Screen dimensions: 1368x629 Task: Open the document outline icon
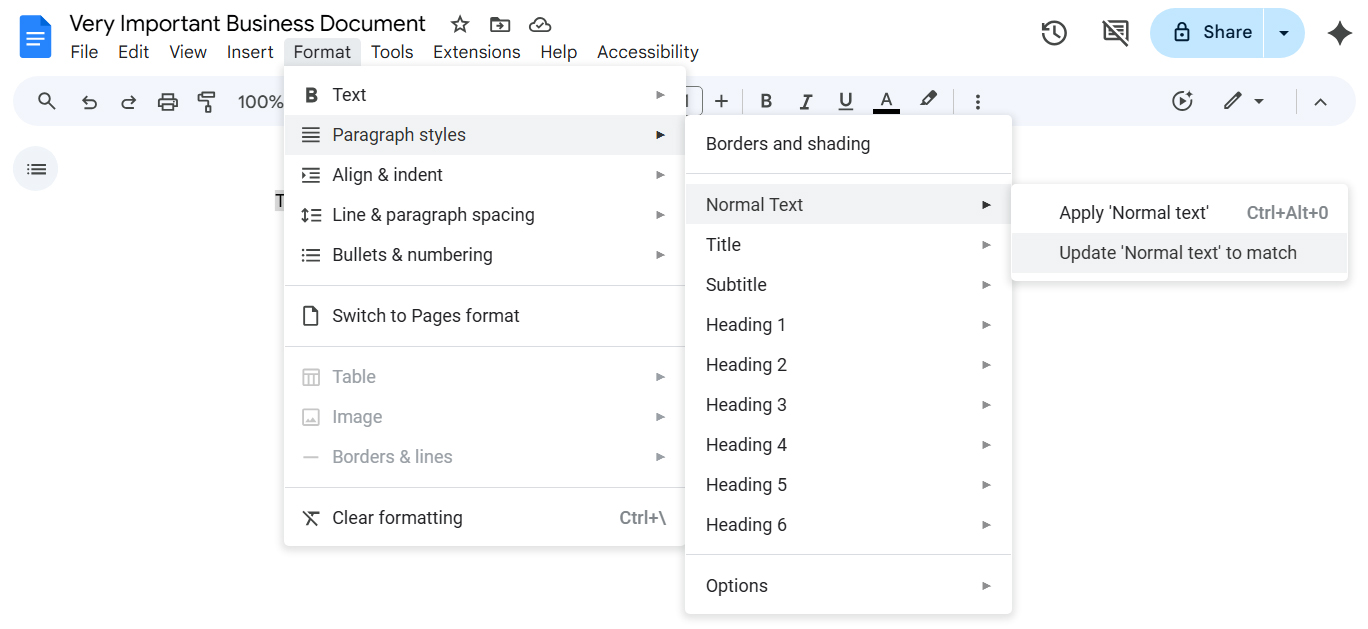tap(36, 169)
